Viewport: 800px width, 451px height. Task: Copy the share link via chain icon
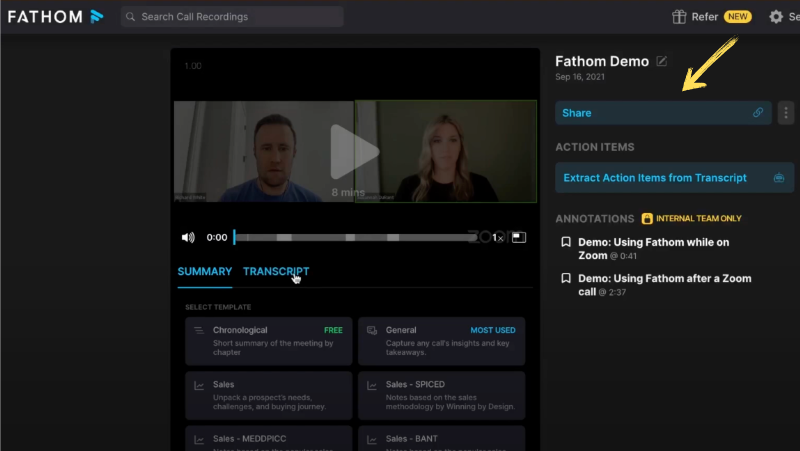(x=758, y=113)
